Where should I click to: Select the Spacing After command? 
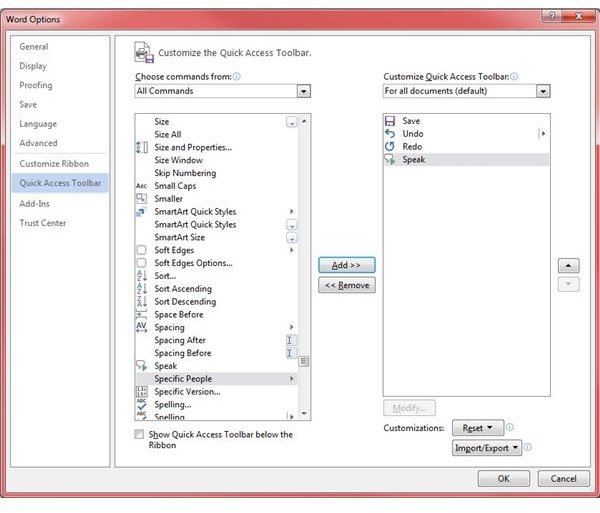(216, 340)
